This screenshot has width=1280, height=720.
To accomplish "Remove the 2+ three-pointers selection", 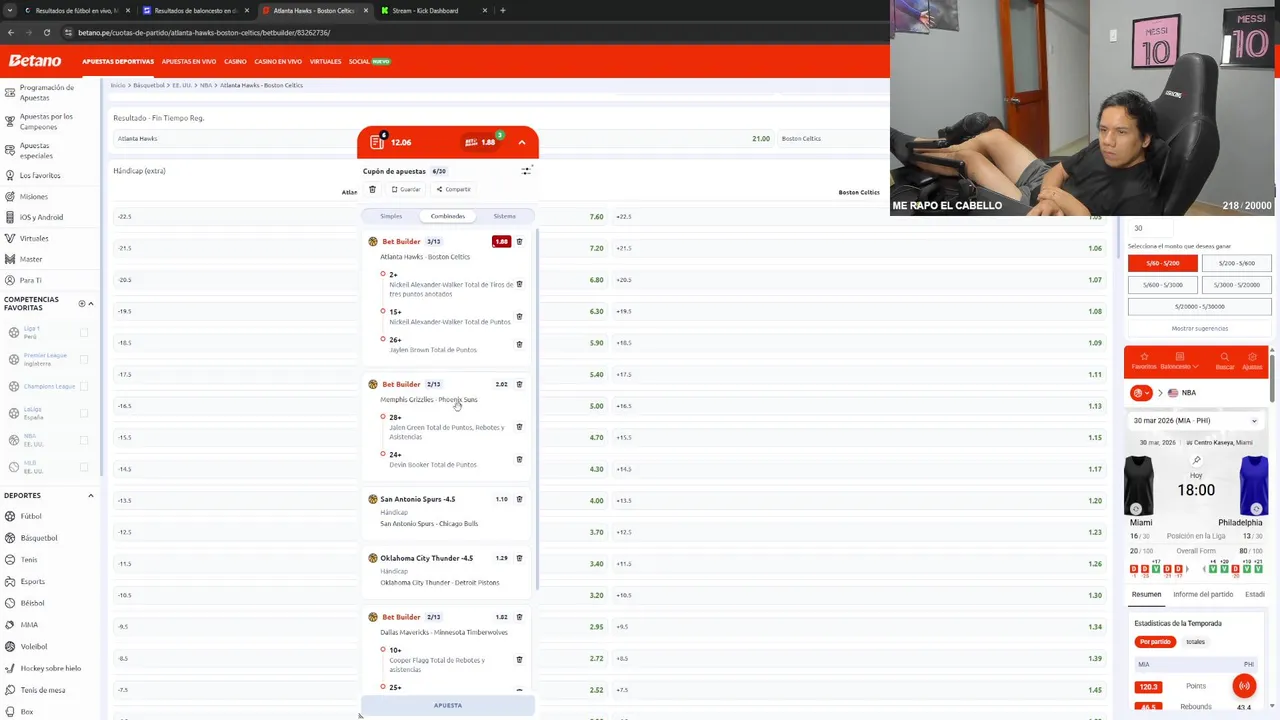I will coord(519,284).
